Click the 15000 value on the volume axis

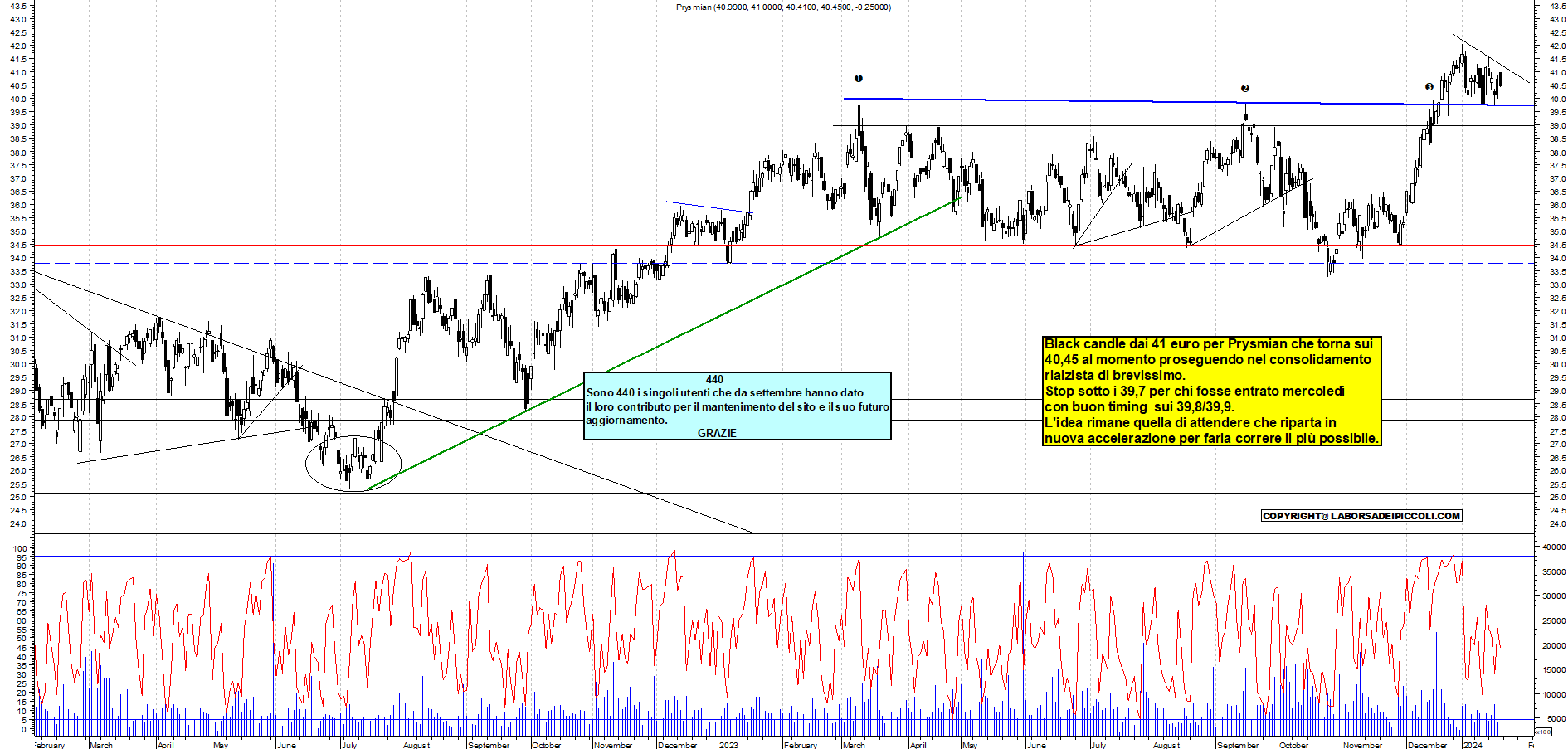coord(1554,670)
